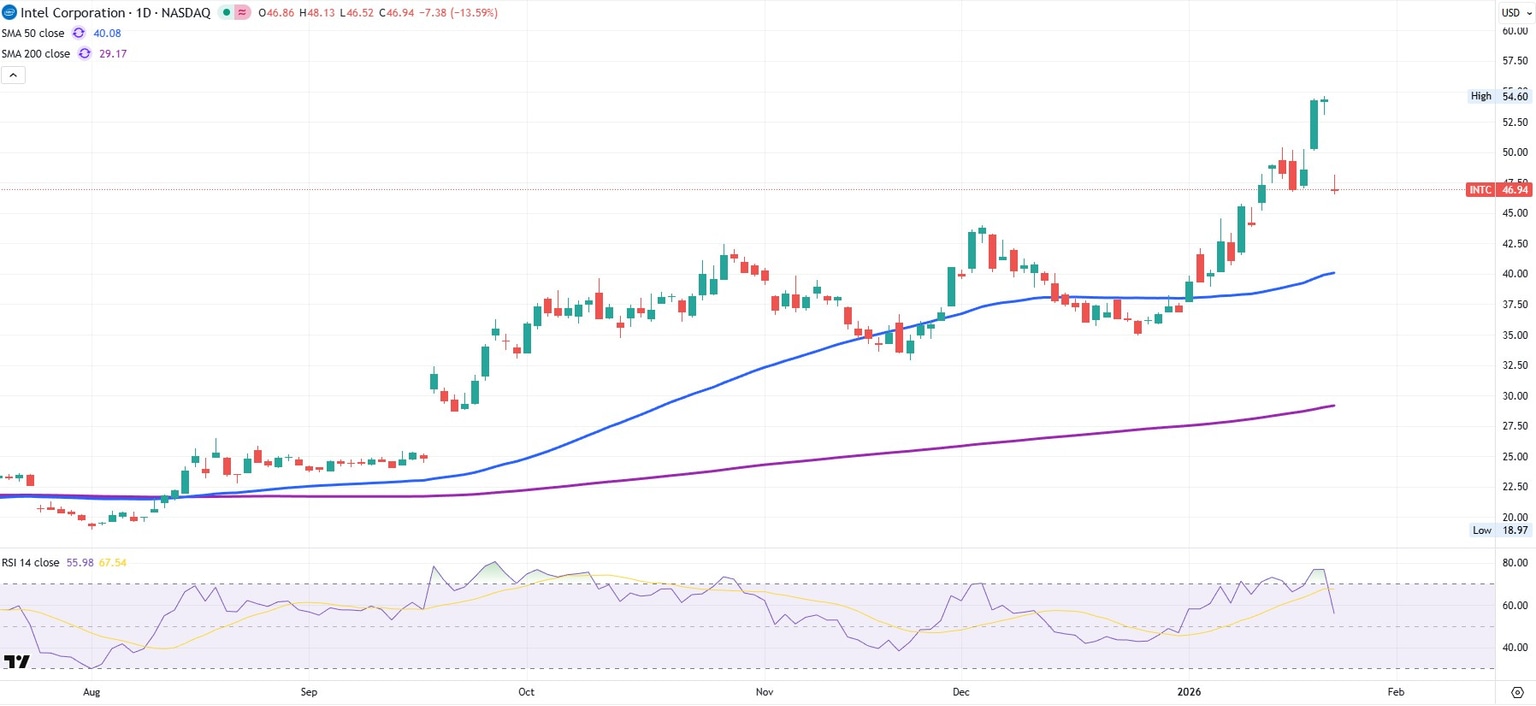Viewport: 1536px width, 706px height.
Task: Click the Oct label on time axis
Action: click(526, 692)
